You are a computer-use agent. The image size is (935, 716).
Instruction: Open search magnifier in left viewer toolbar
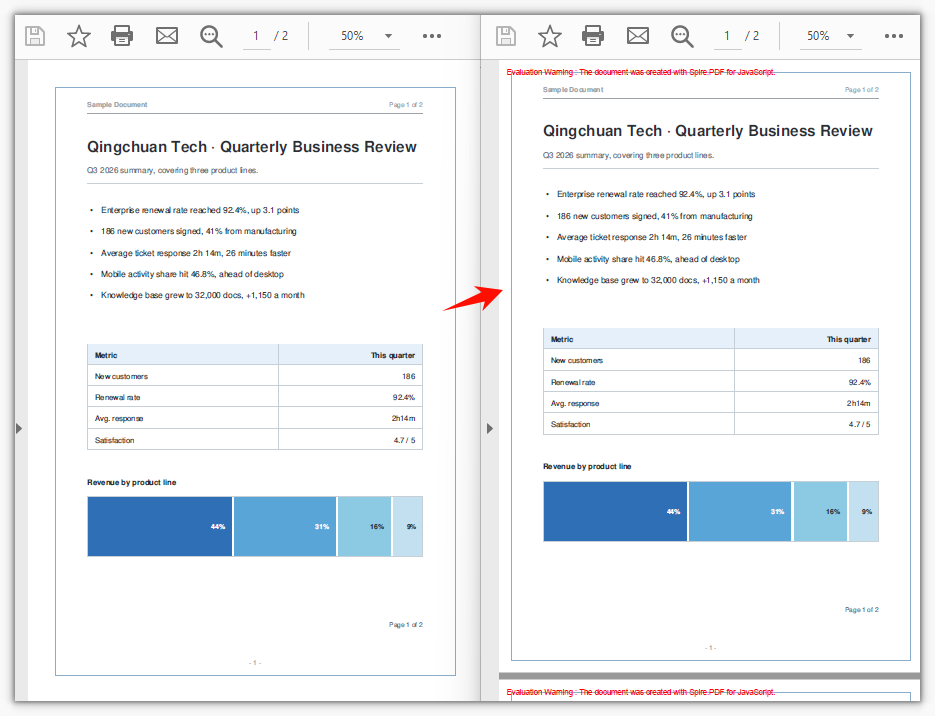(211, 36)
